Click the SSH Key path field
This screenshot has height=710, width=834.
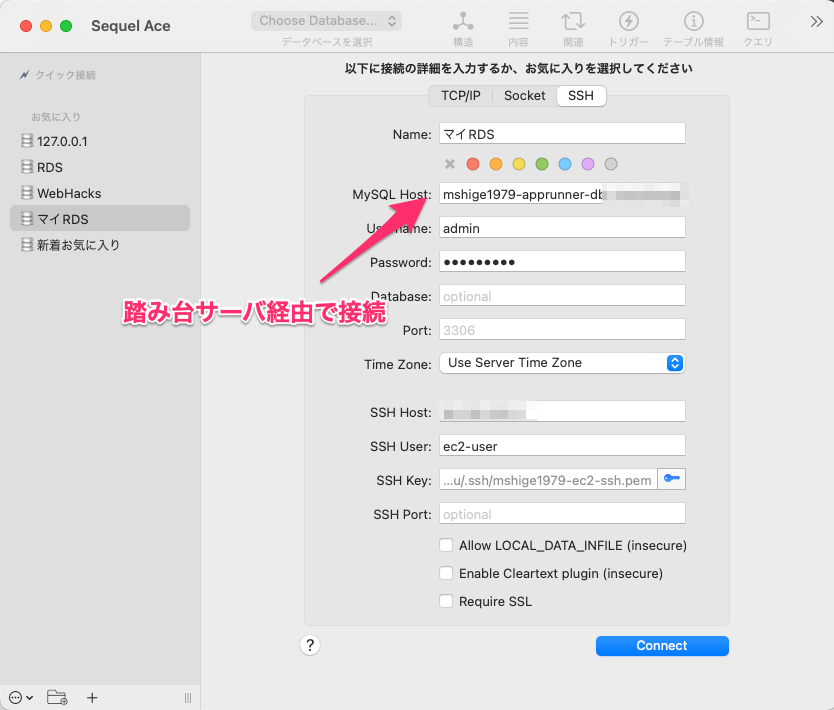coord(548,480)
